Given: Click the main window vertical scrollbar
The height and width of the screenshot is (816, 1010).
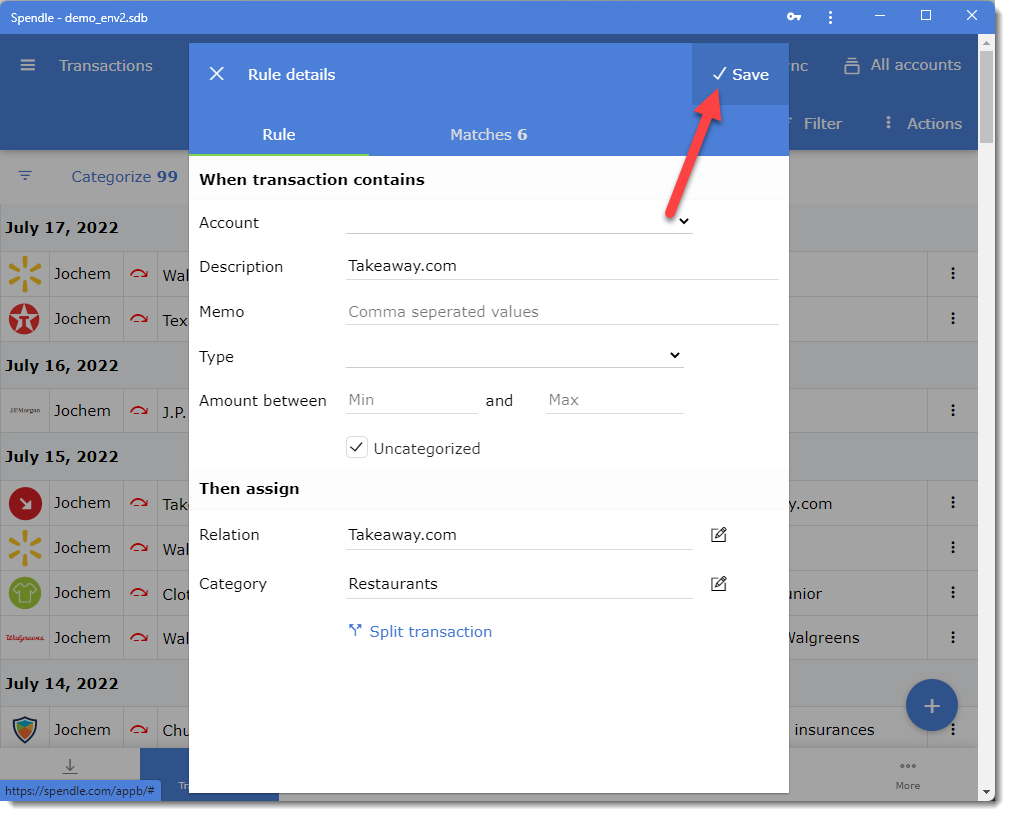Looking at the screenshot, I should (x=986, y=97).
